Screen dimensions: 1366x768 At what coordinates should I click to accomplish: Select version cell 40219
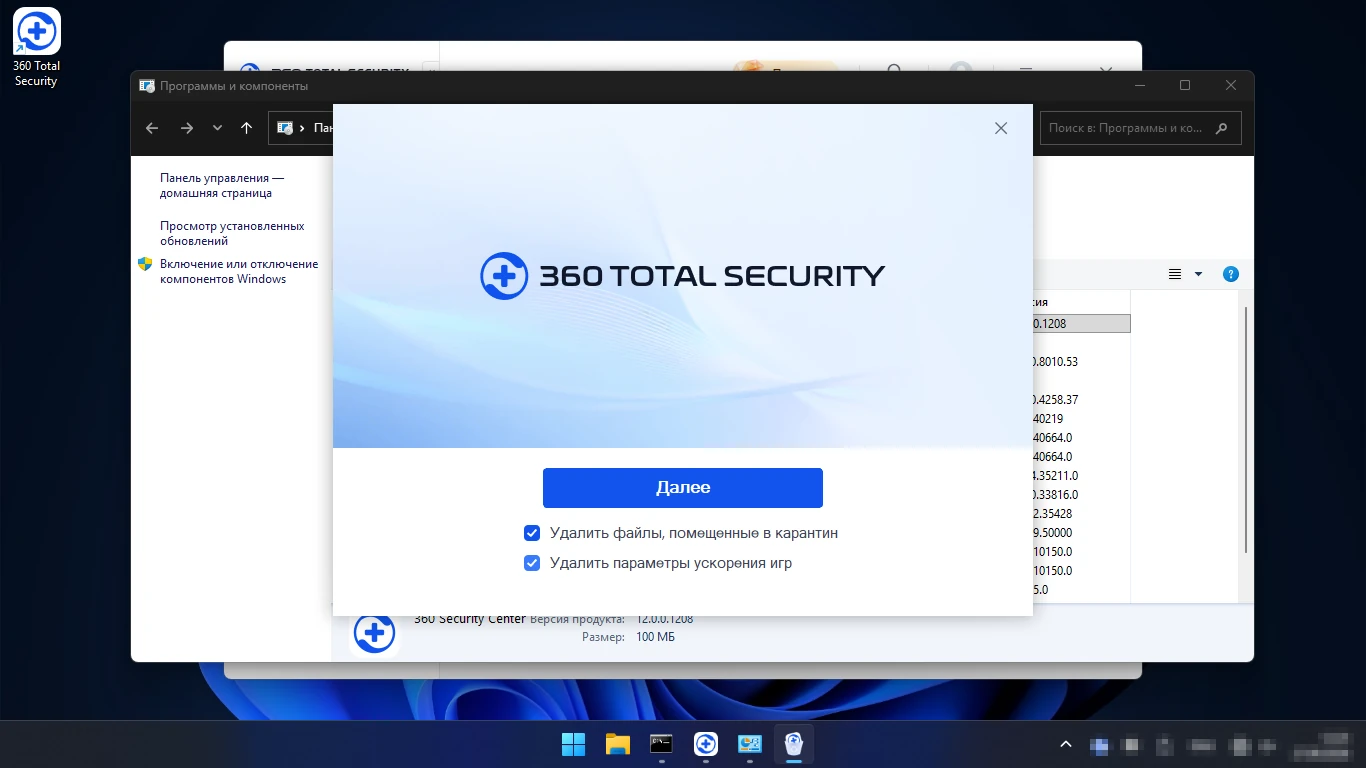click(x=1048, y=418)
